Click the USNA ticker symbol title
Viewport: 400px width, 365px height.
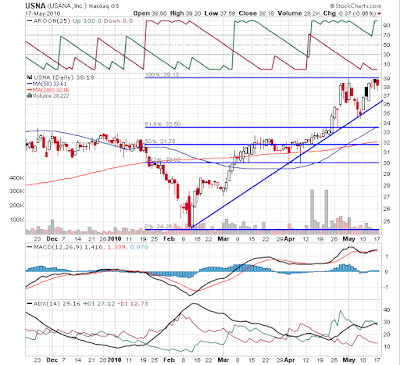[35, 6]
